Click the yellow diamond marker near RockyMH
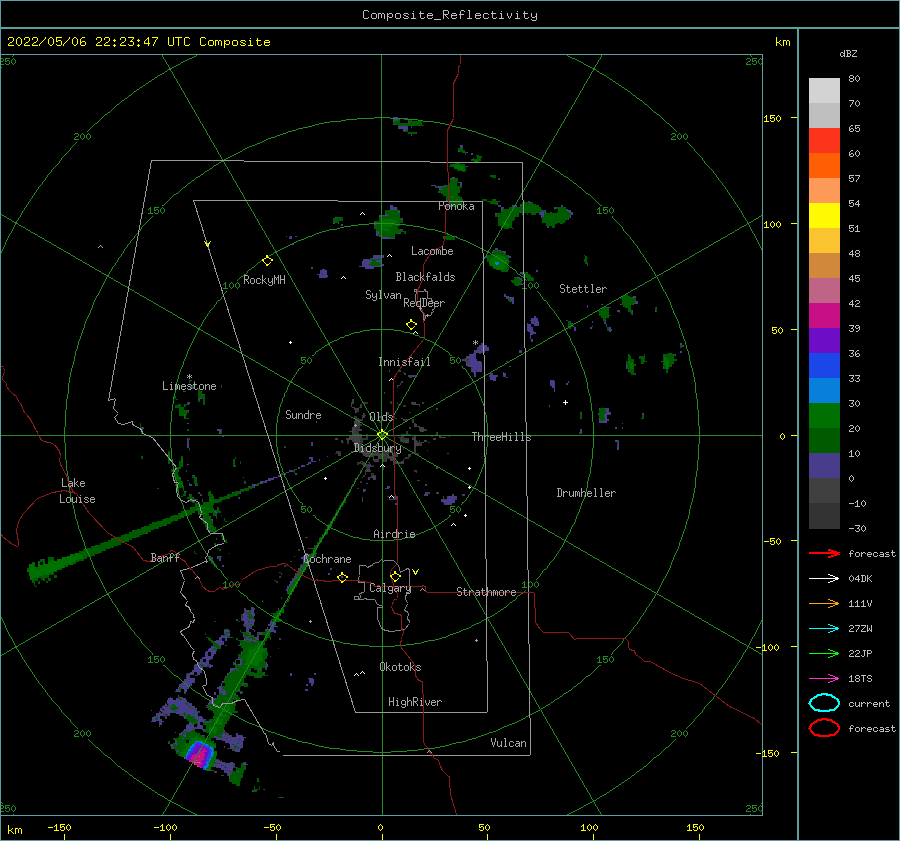Screen dimensions: 900x841 [x=267, y=261]
